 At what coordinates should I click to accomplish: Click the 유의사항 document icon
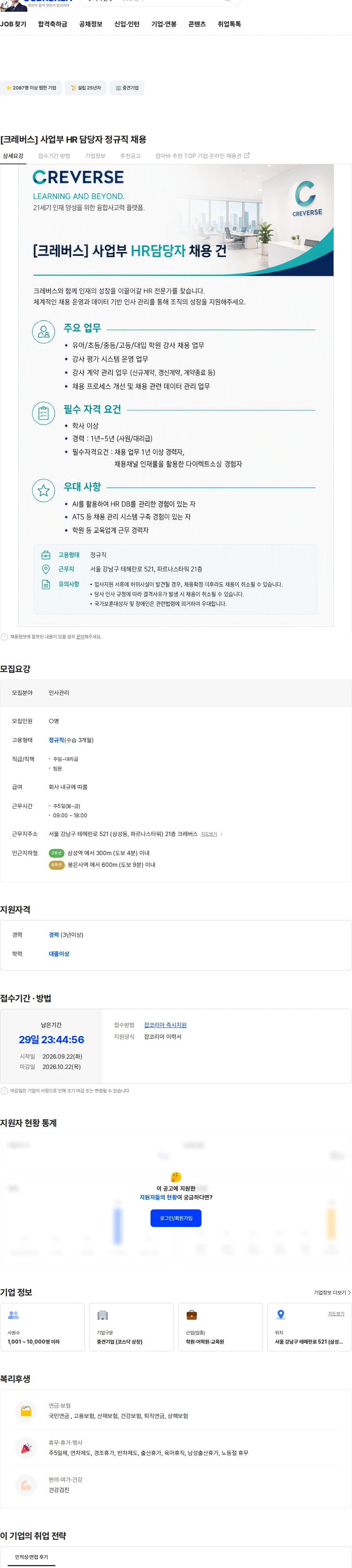point(46,585)
